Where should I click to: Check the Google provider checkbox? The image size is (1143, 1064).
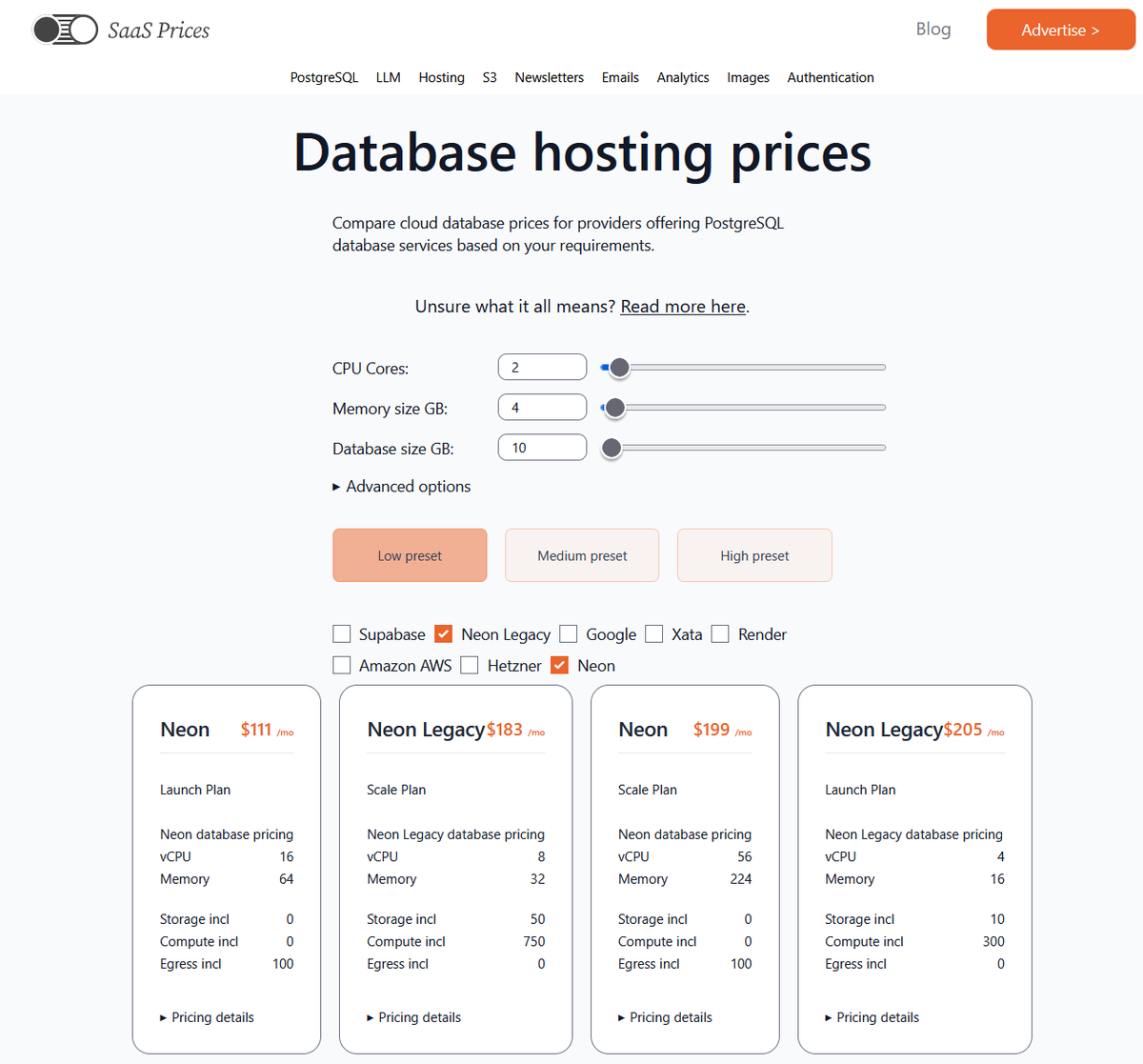tap(568, 633)
